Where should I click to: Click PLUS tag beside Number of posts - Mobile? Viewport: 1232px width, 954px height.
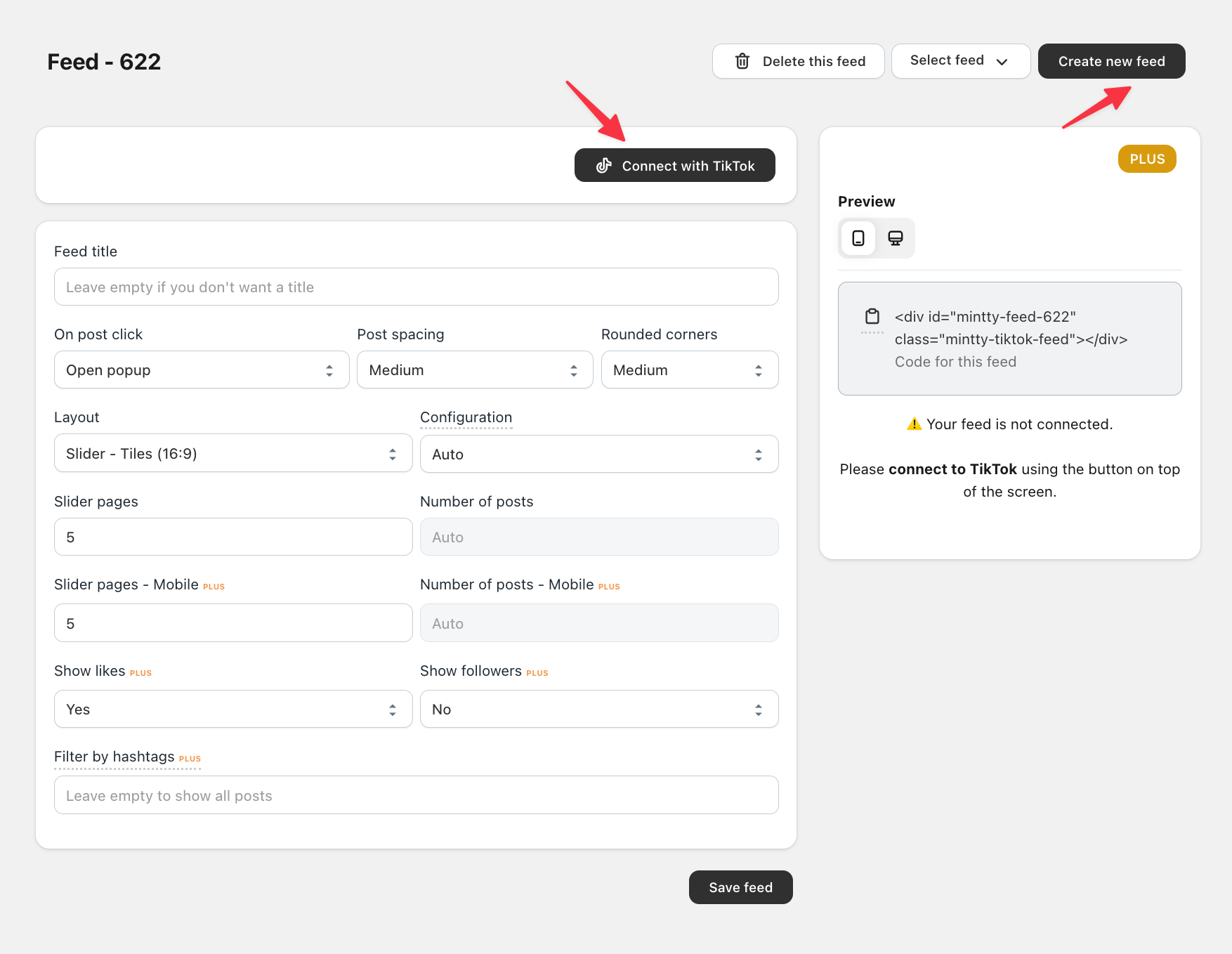click(x=609, y=587)
